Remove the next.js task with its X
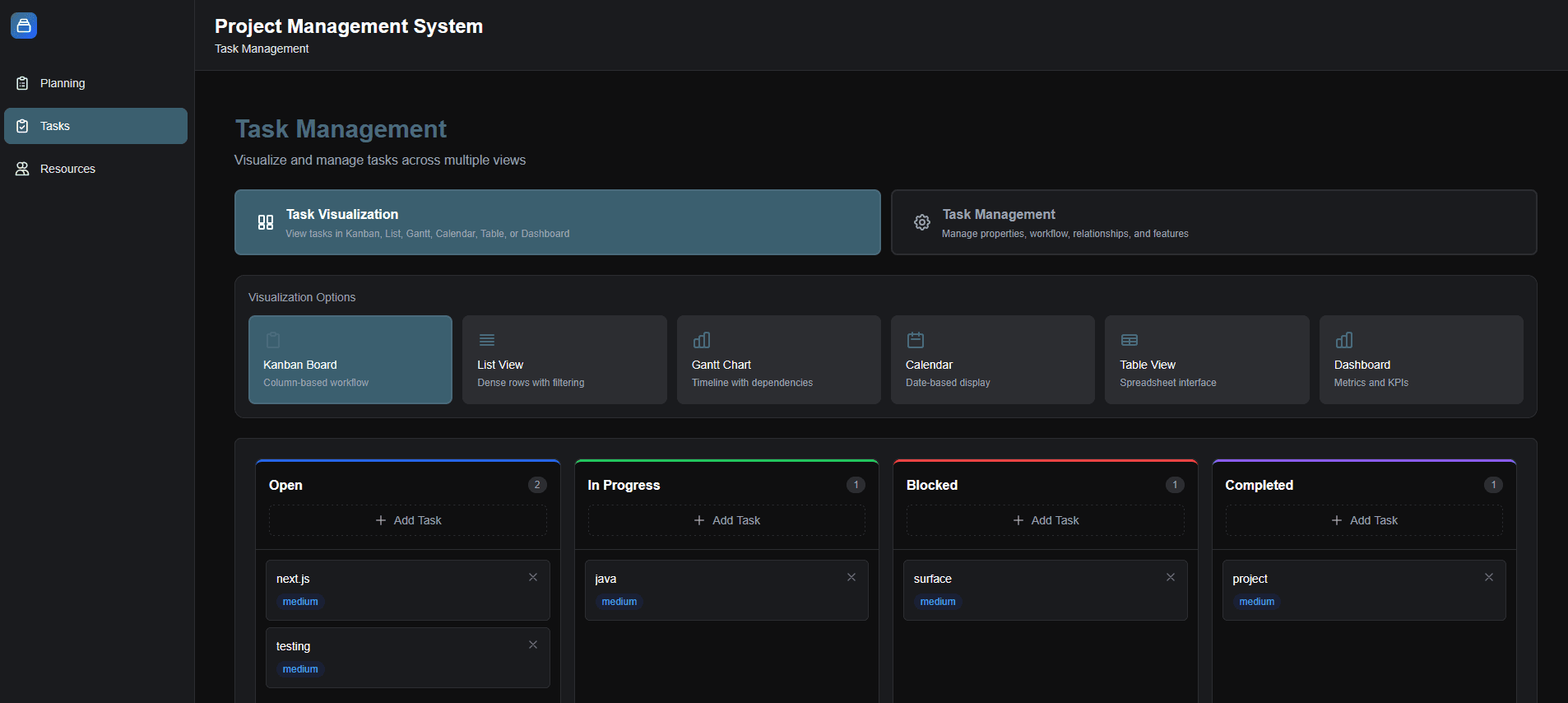Image resolution: width=1568 pixels, height=703 pixels. point(533,577)
